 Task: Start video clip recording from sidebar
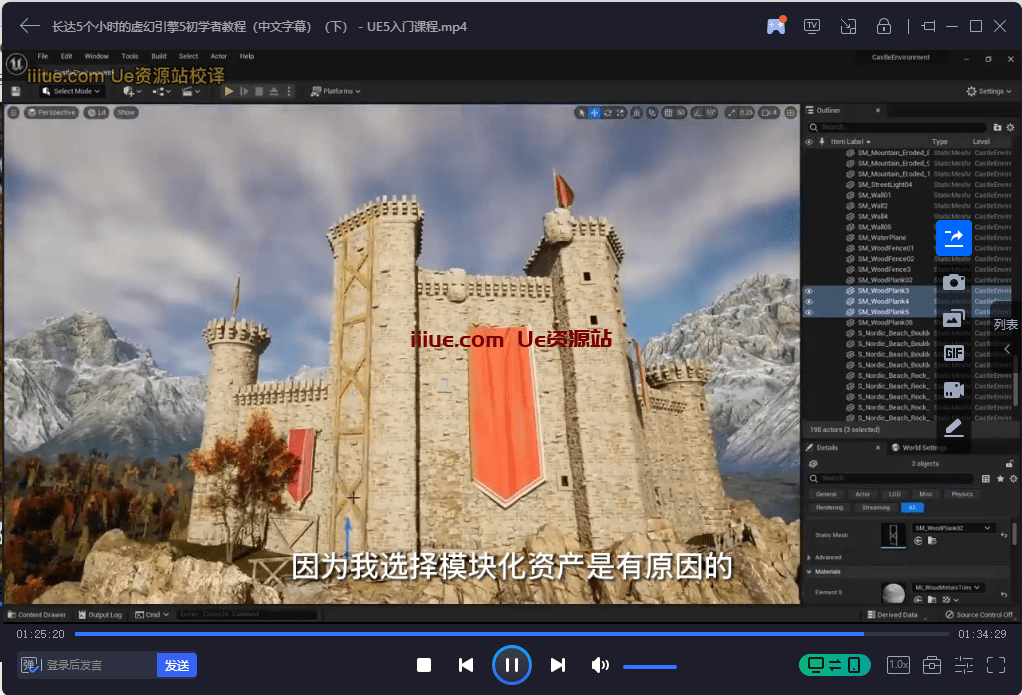(953, 390)
